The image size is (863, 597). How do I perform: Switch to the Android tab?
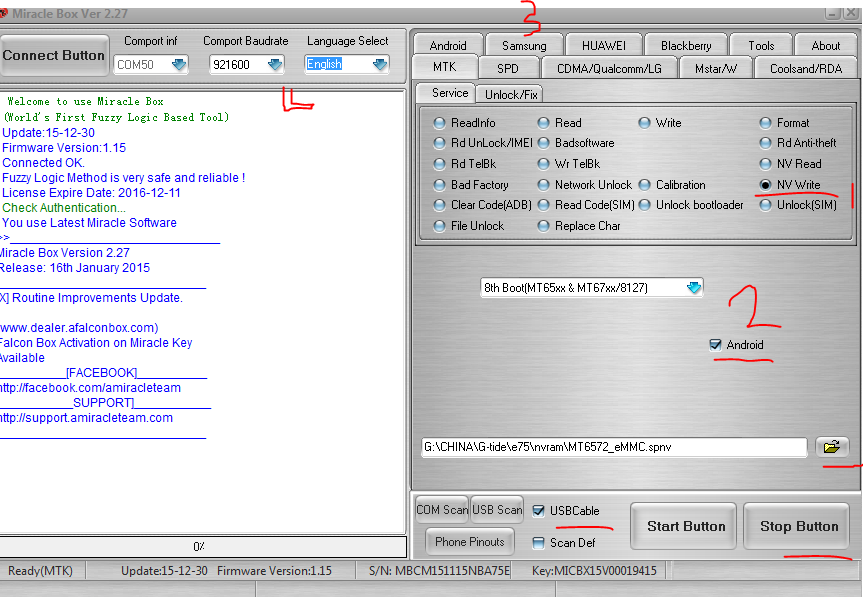click(x=448, y=45)
